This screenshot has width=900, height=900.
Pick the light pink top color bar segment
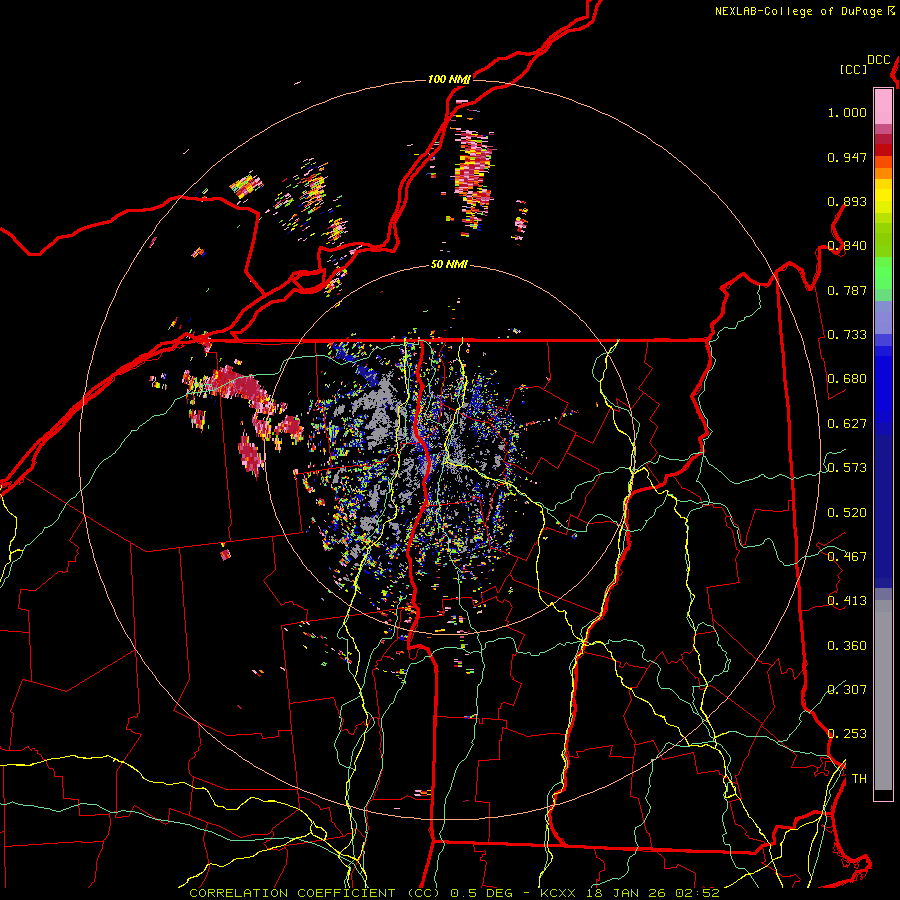click(883, 106)
